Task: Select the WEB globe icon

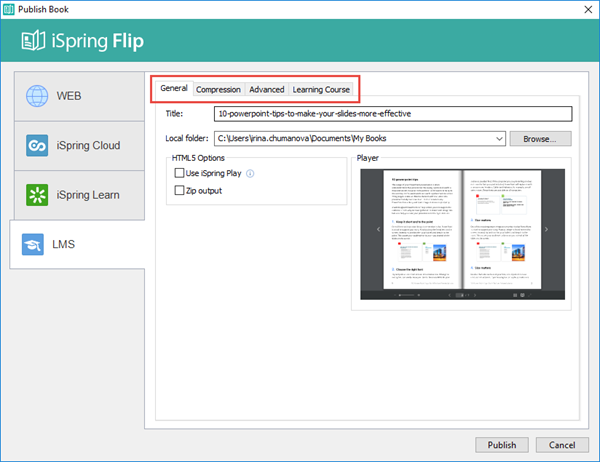Action: [x=37, y=96]
